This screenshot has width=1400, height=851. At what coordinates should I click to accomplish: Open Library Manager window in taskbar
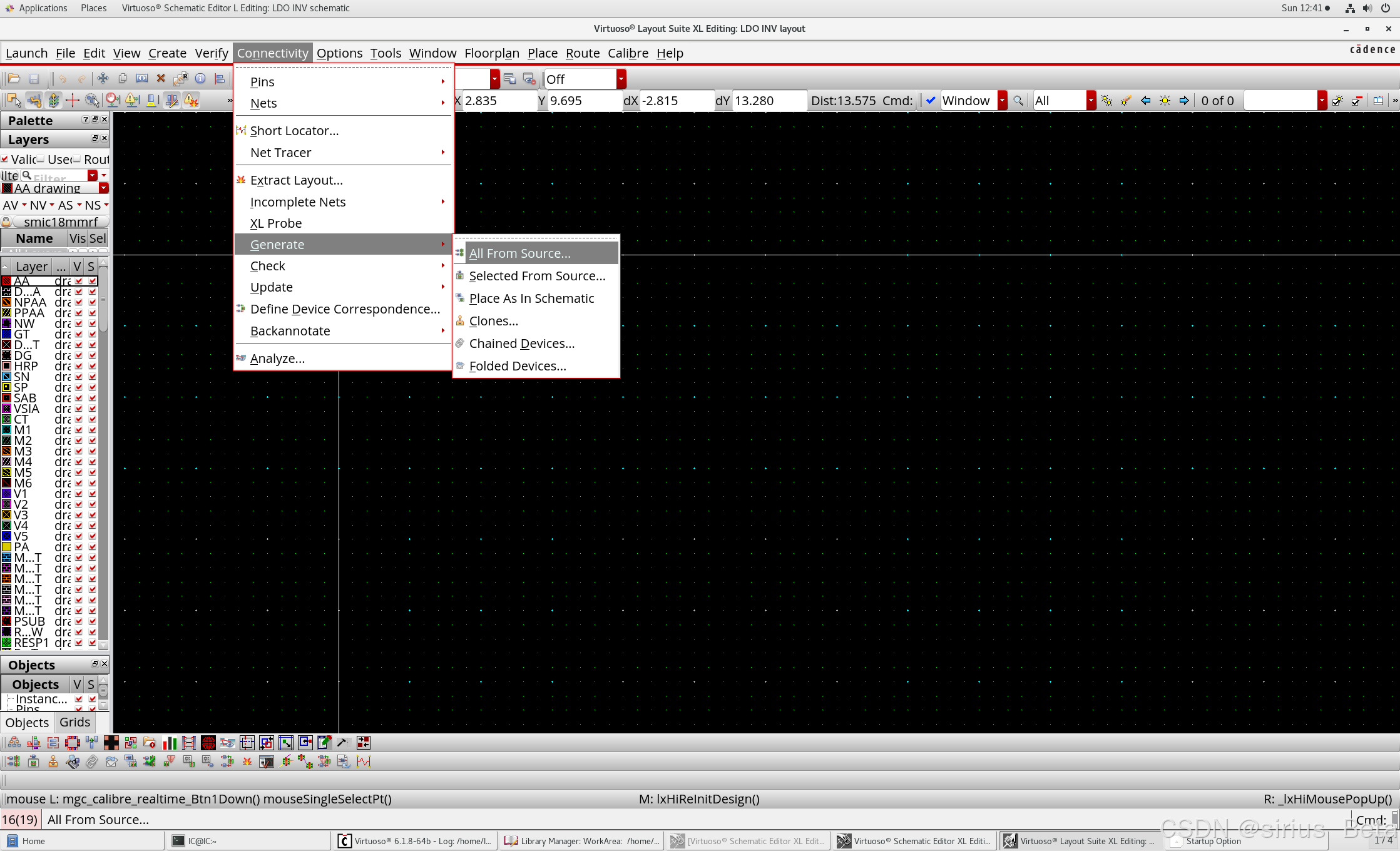581,841
